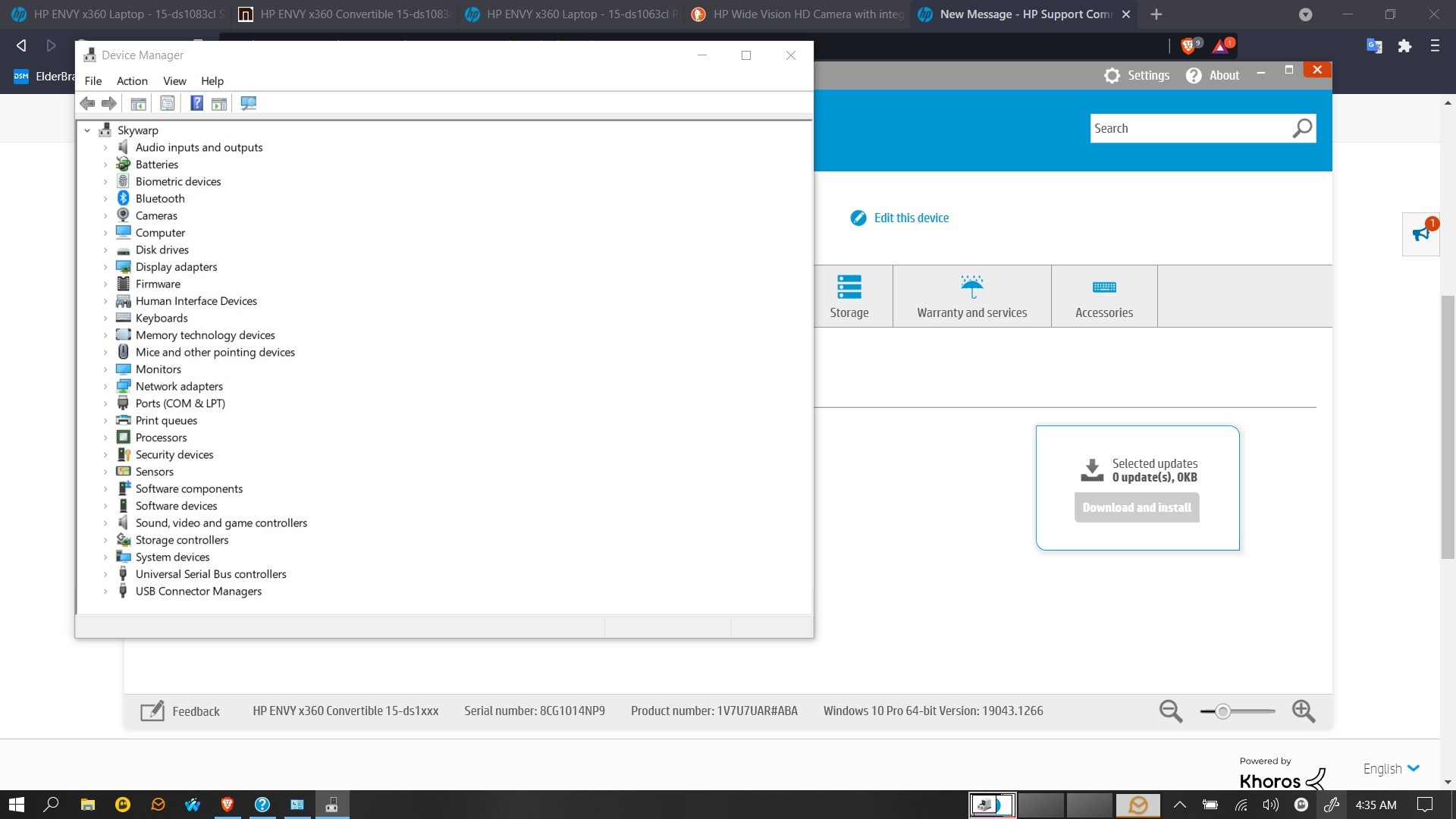The image size is (1456, 819).
Task: Switch to HP Wide Vision HD Camera tab
Action: 799,14
